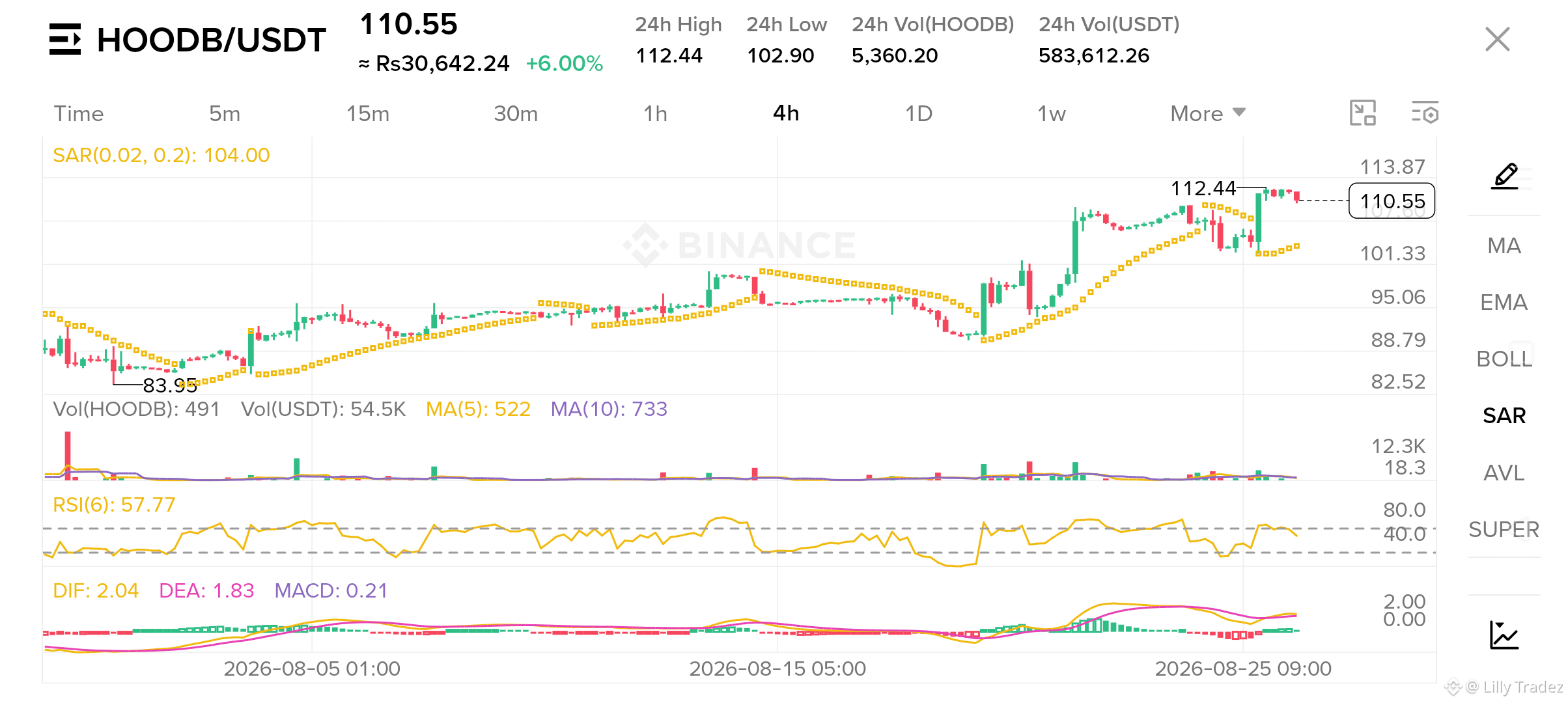Click the 24h High value 112.44
1568x703 pixels.
click(x=669, y=56)
